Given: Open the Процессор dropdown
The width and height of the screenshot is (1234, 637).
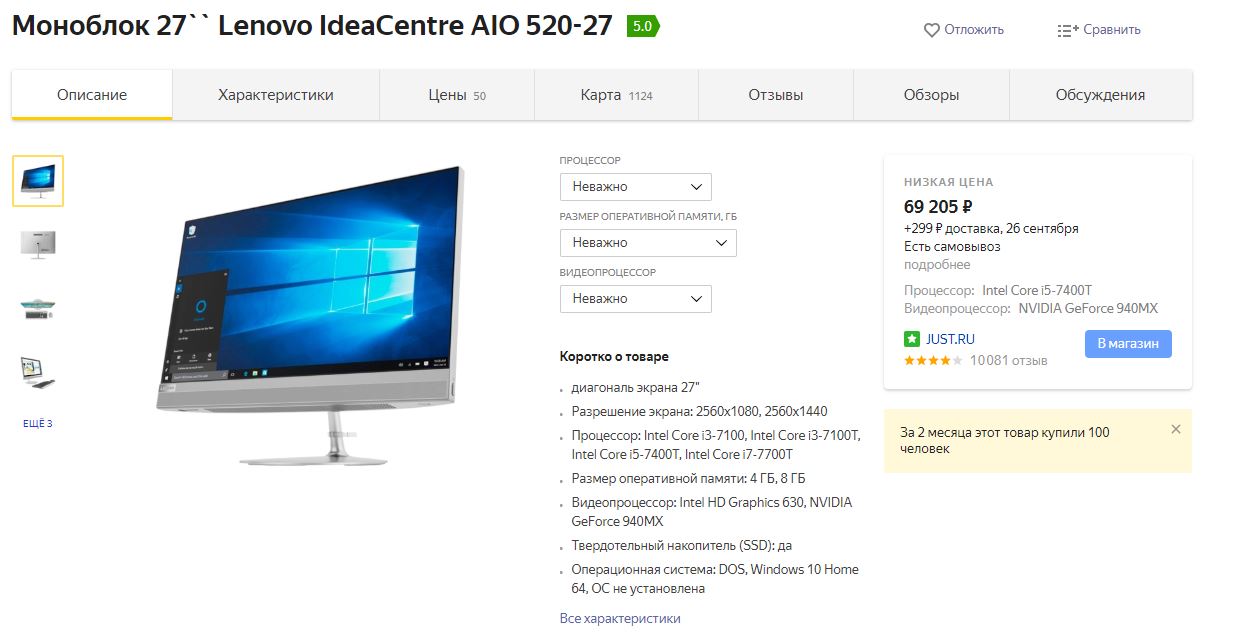Looking at the screenshot, I should click(636, 186).
